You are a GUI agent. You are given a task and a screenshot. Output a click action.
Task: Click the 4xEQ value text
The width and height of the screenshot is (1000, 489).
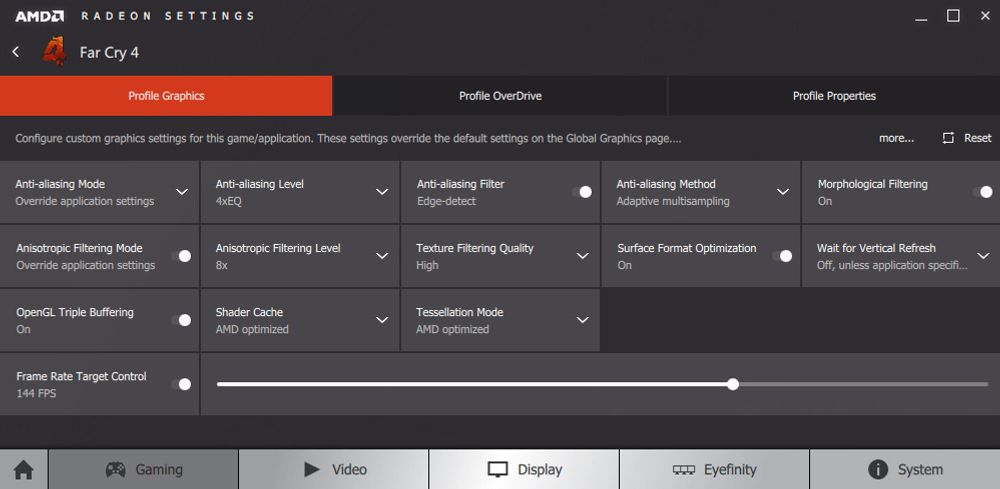click(228, 201)
